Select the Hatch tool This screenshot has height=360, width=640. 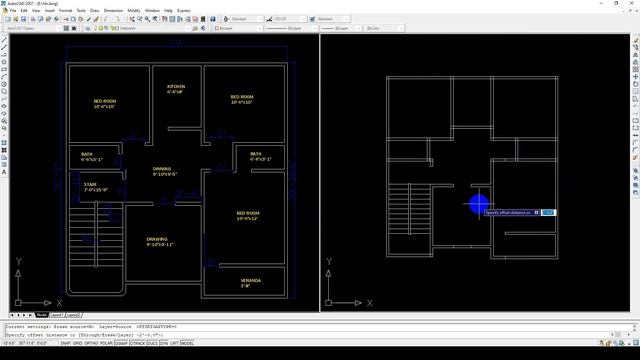(4, 142)
